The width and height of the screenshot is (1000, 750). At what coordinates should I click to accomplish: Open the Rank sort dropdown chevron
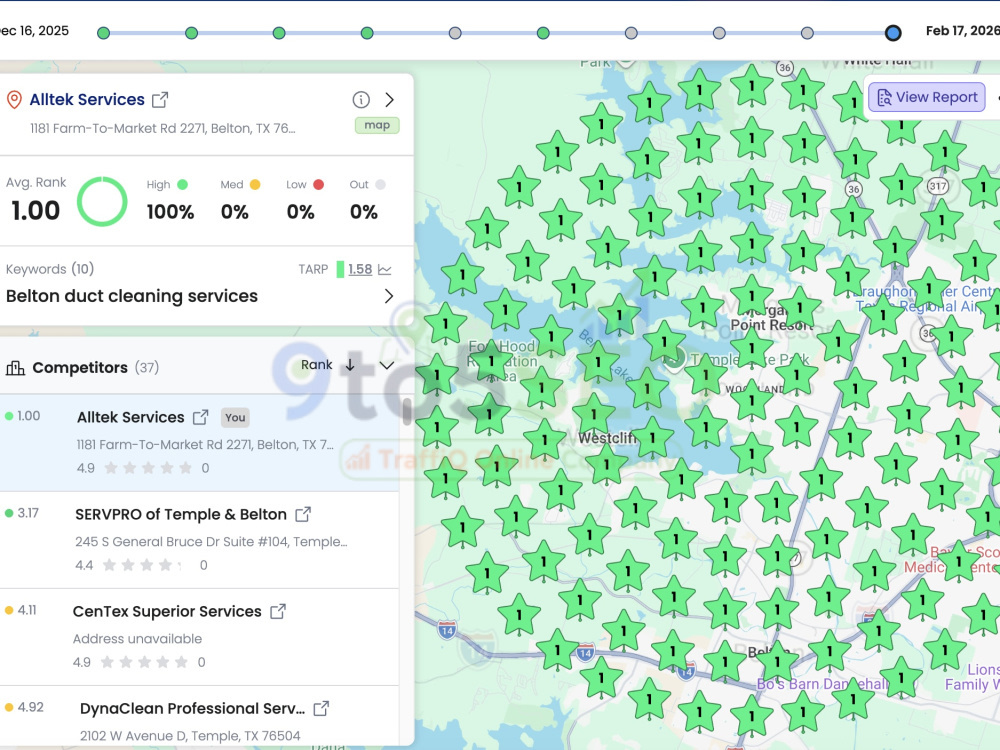click(x=386, y=365)
